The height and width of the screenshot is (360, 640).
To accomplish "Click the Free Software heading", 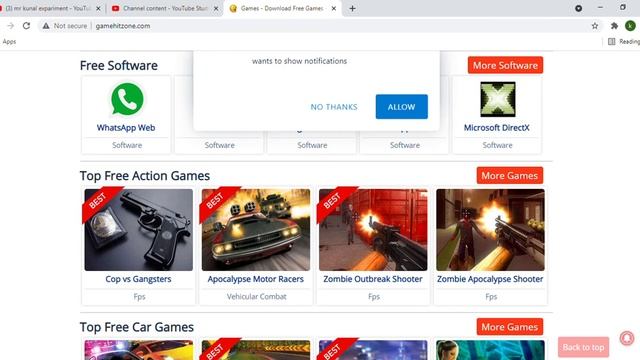I will pyautogui.click(x=119, y=65).
